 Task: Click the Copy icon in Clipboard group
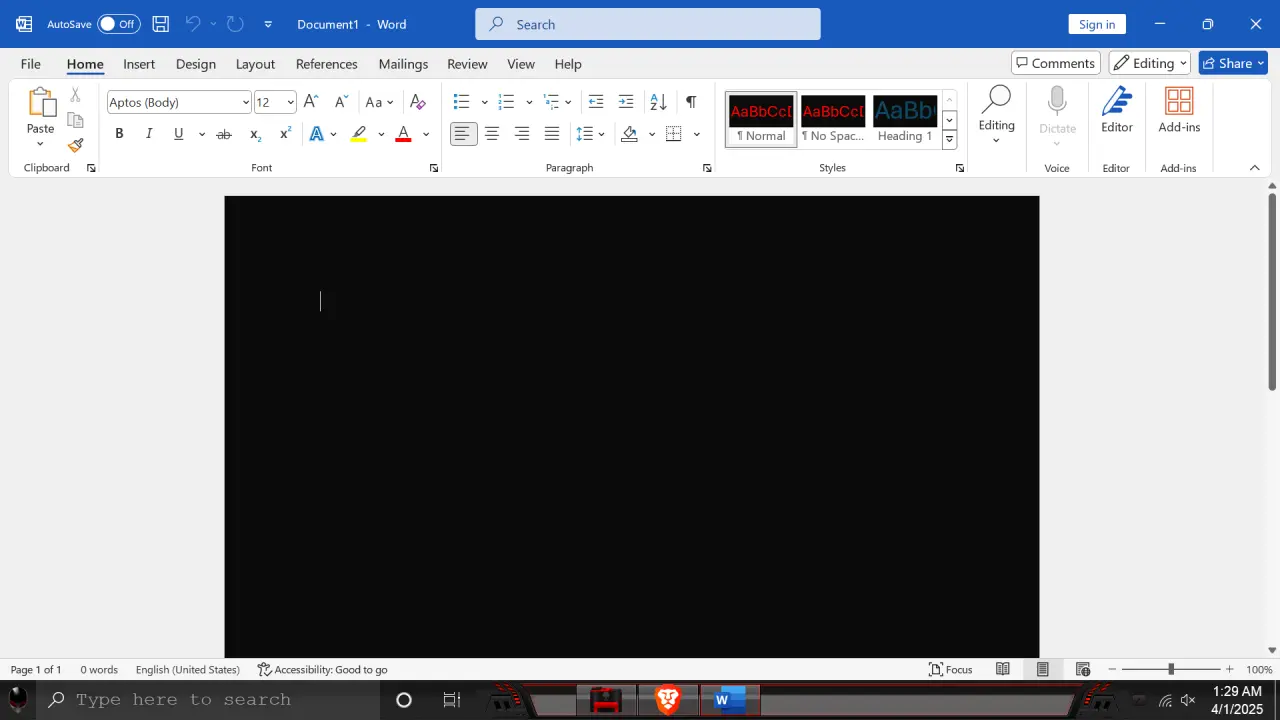tap(75, 120)
